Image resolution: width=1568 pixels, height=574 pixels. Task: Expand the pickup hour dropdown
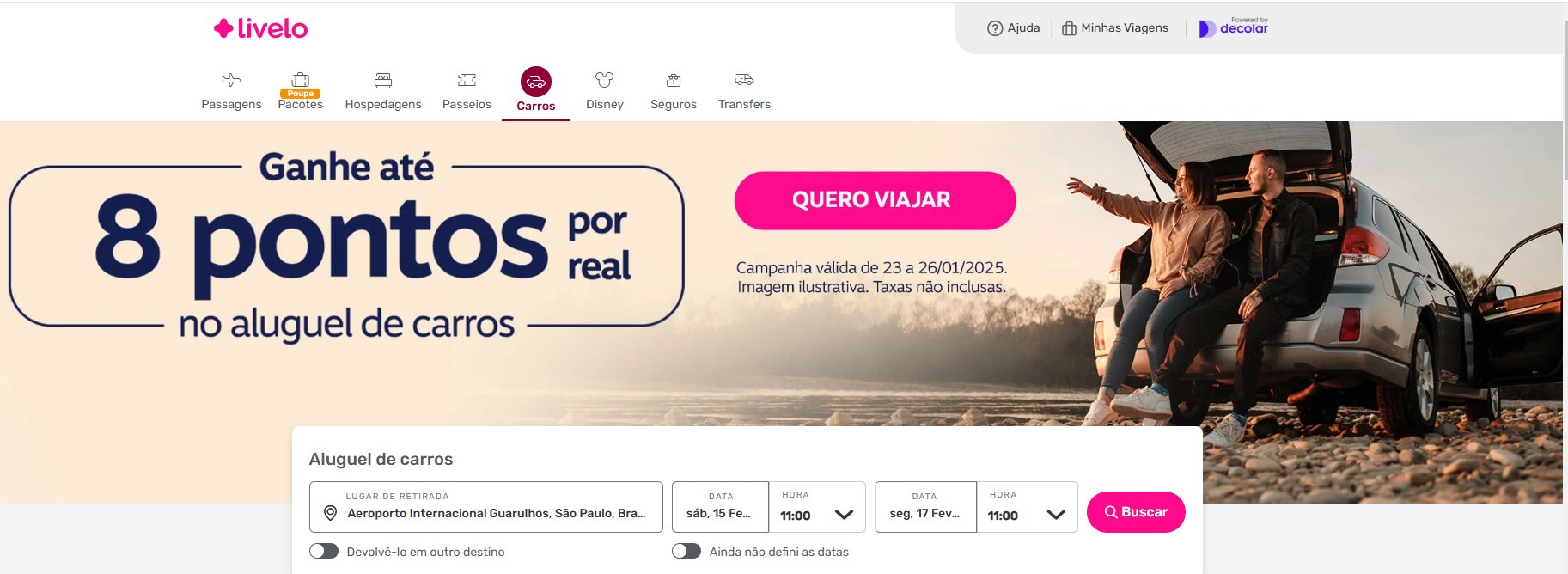[817, 507]
